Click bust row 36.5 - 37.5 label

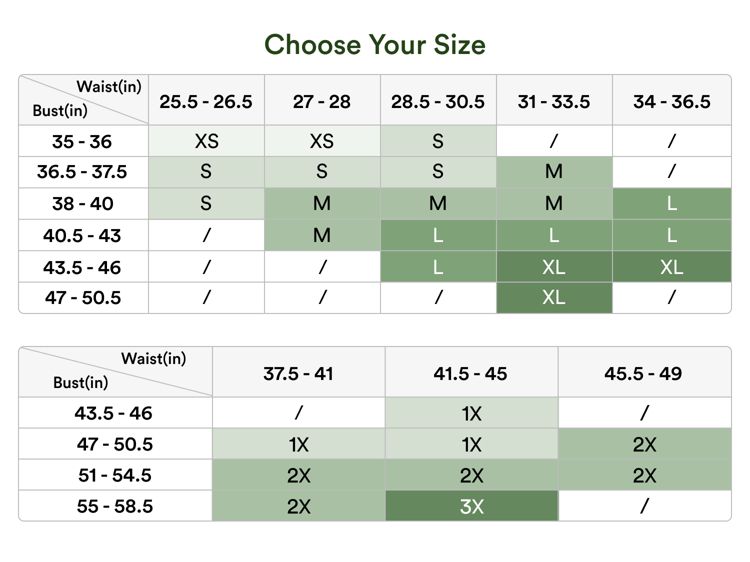click(x=82, y=172)
